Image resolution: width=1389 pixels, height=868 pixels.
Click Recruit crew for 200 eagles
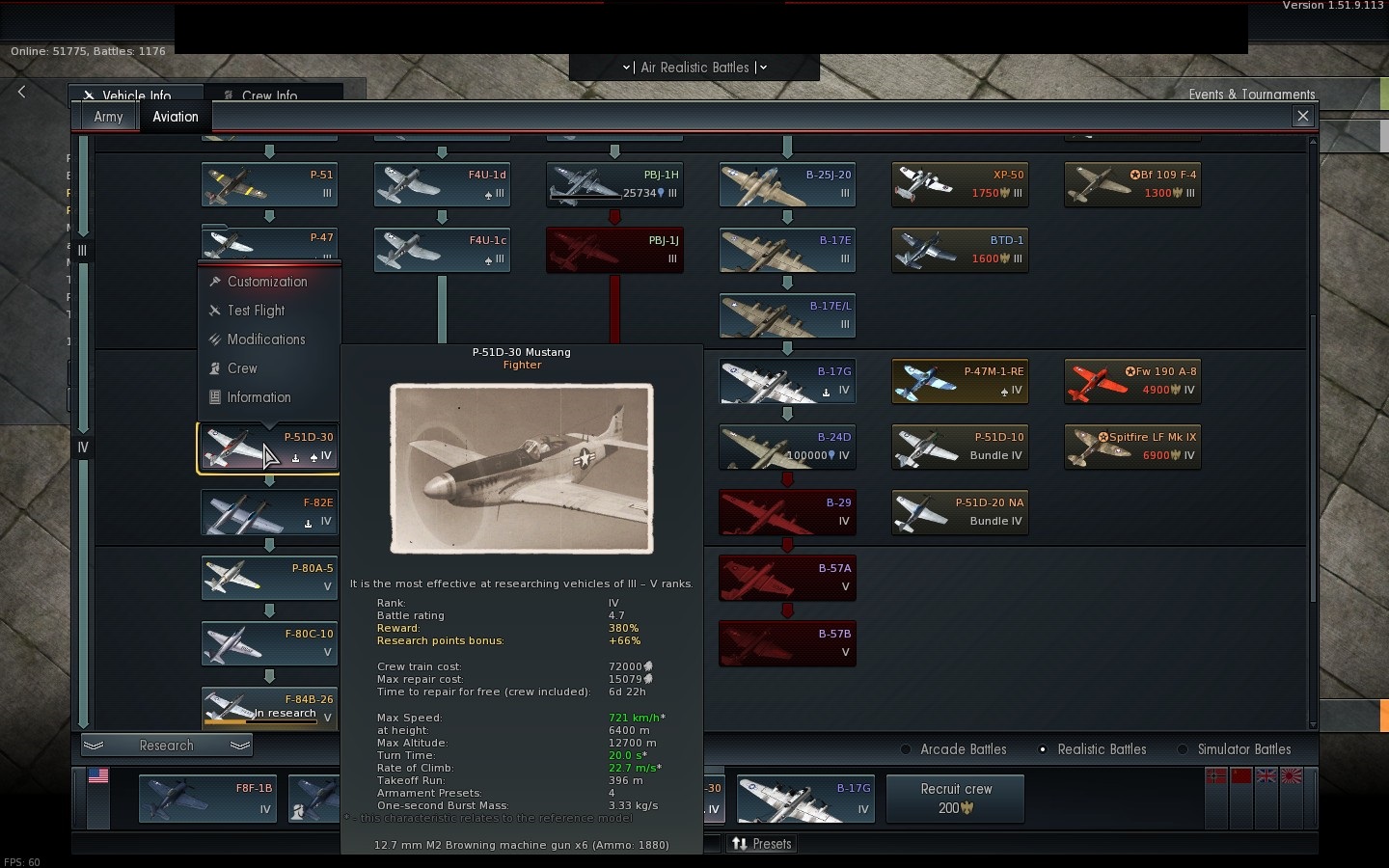coord(956,799)
